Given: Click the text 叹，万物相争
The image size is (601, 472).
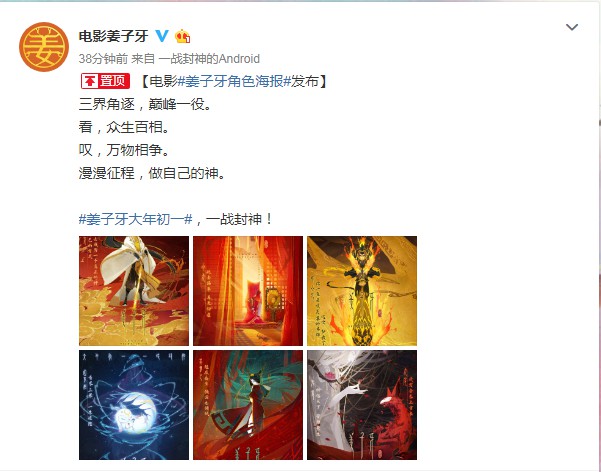Looking at the screenshot, I should pyautogui.click(x=124, y=150).
